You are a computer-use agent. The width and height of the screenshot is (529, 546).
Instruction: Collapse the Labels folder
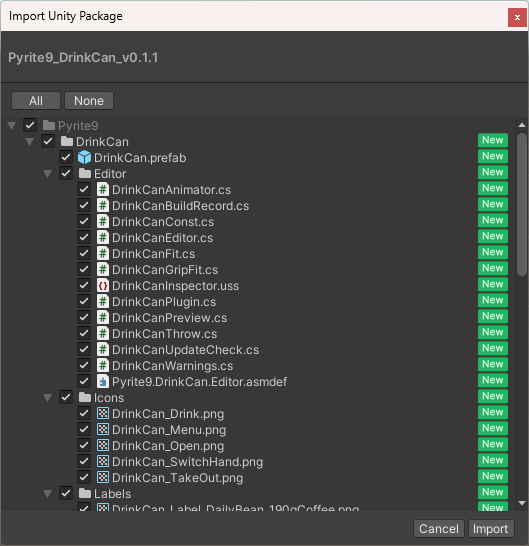(48, 494)
